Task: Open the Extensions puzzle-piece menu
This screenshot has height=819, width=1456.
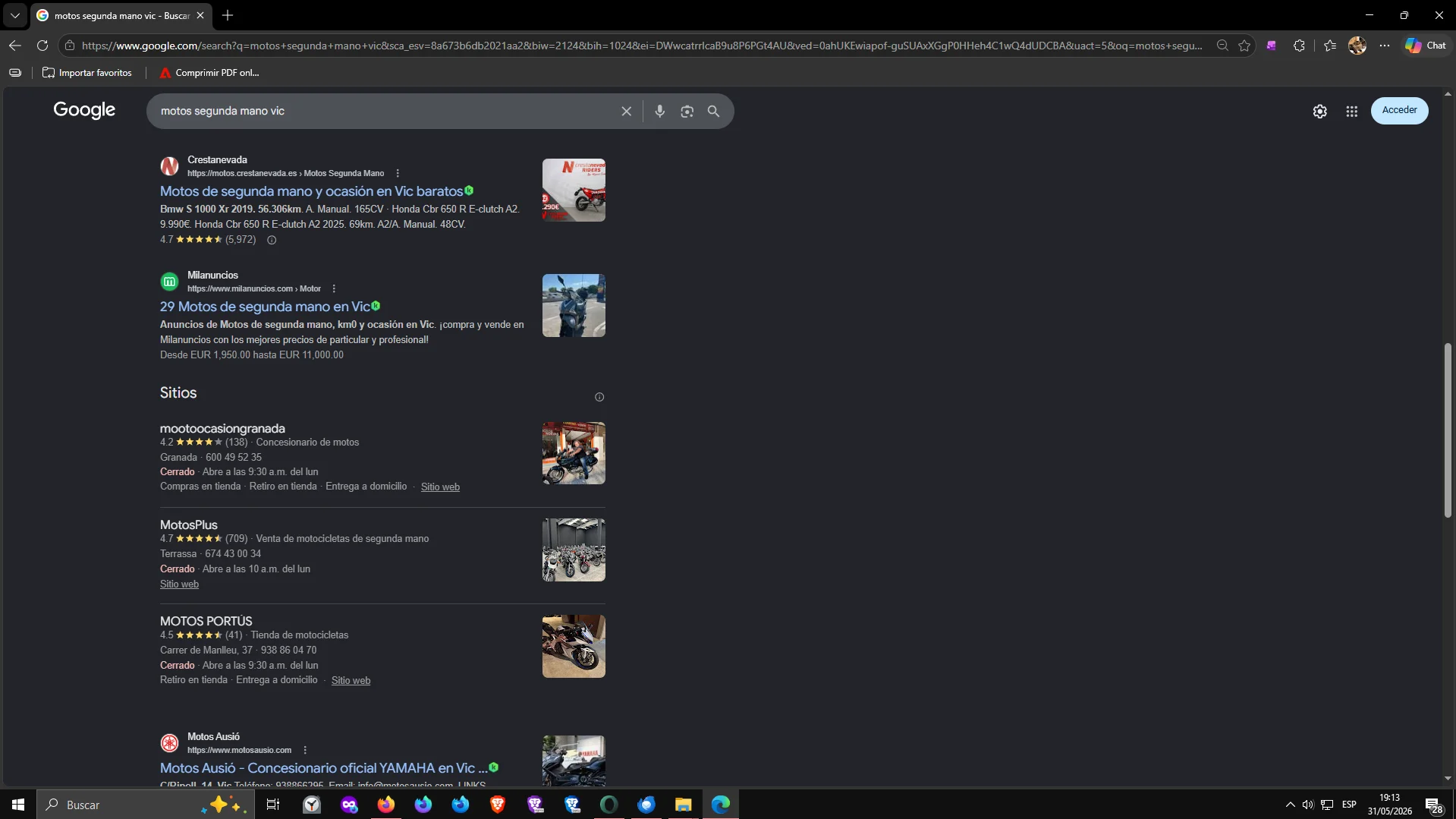Action: (x=1299, y=46)
